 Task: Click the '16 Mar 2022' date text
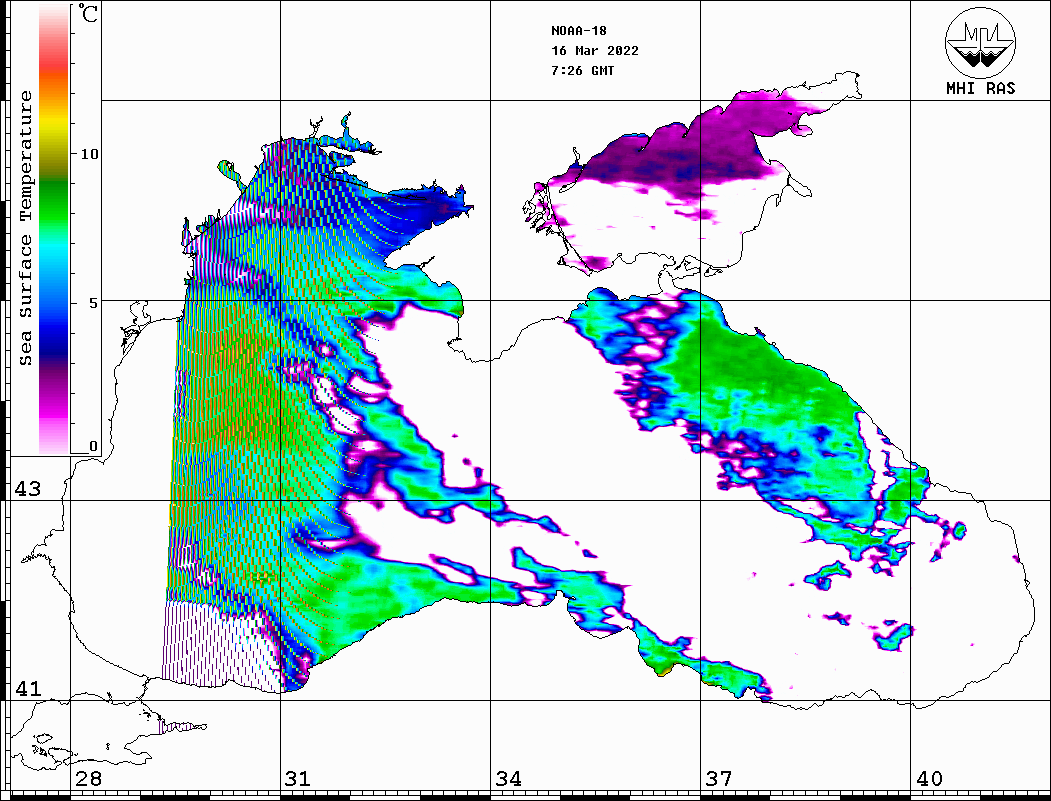pos(595,51)
